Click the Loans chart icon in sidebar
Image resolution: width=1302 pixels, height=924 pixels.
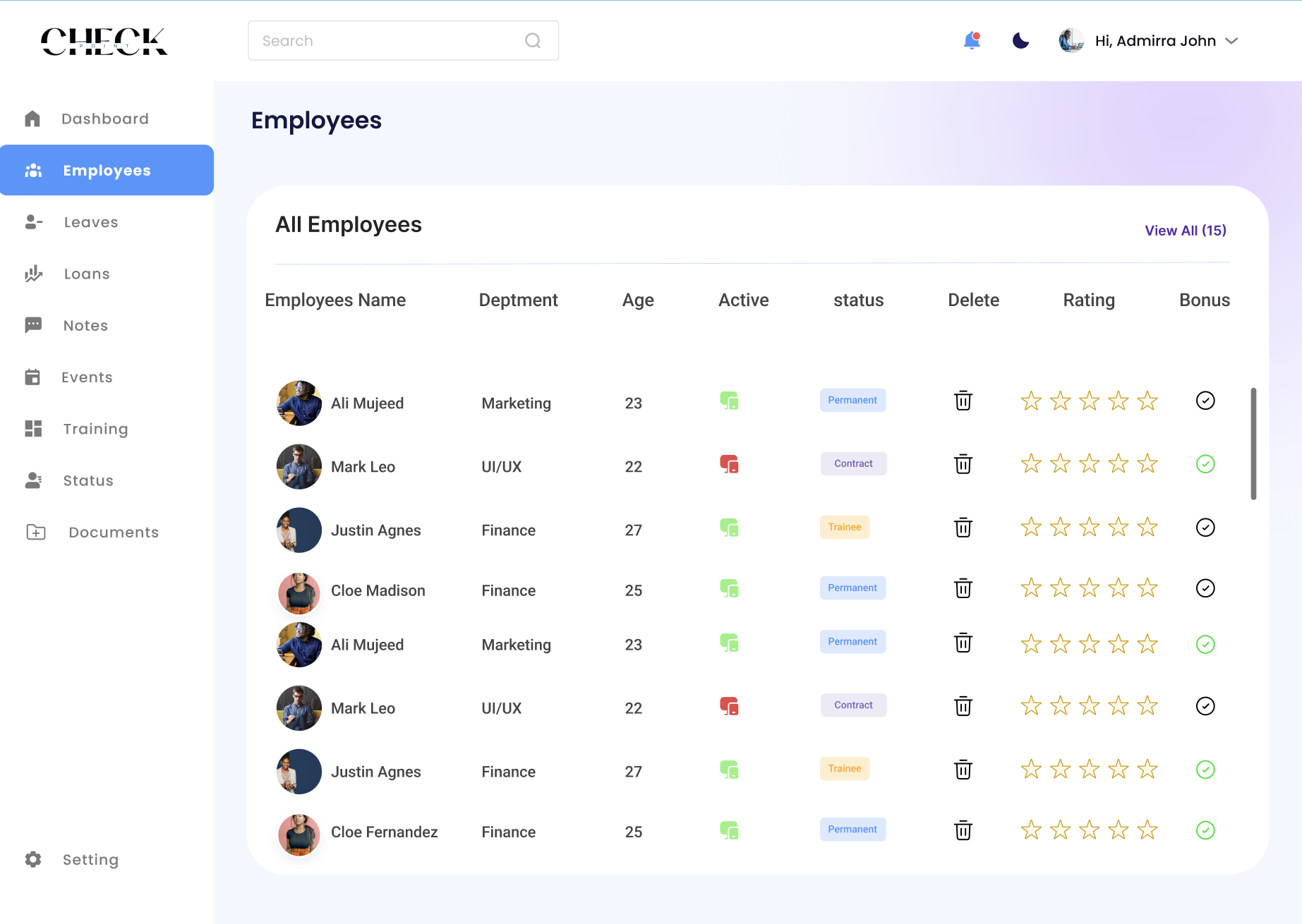[x=34, y=274]
